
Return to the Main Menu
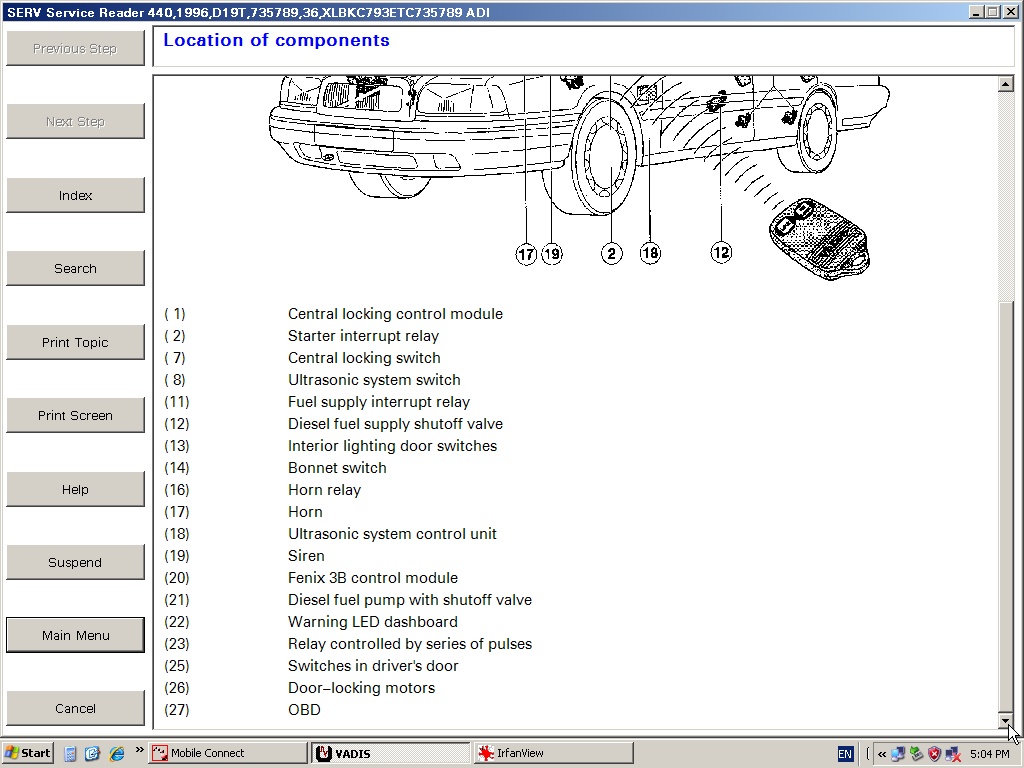75,635
